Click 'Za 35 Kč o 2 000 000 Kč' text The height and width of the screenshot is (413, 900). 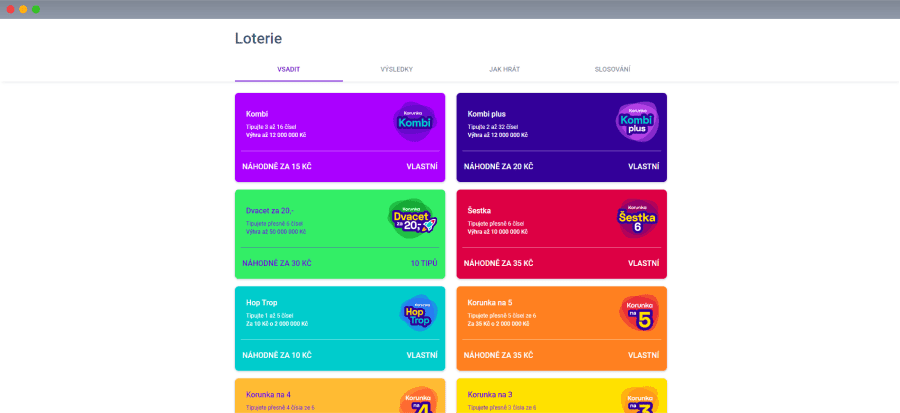click(x=498, y=324)
